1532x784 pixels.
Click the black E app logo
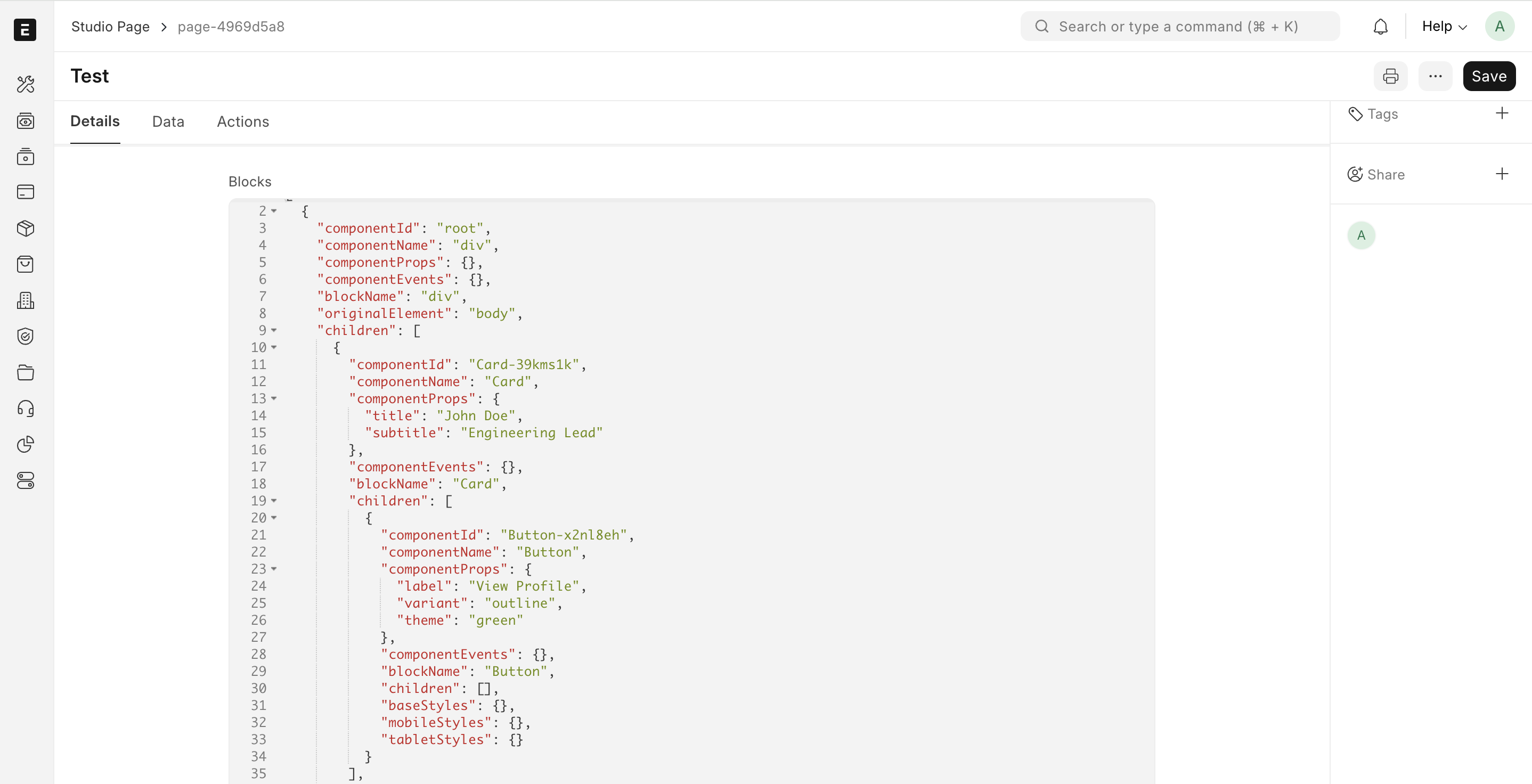tap(25, 30)
